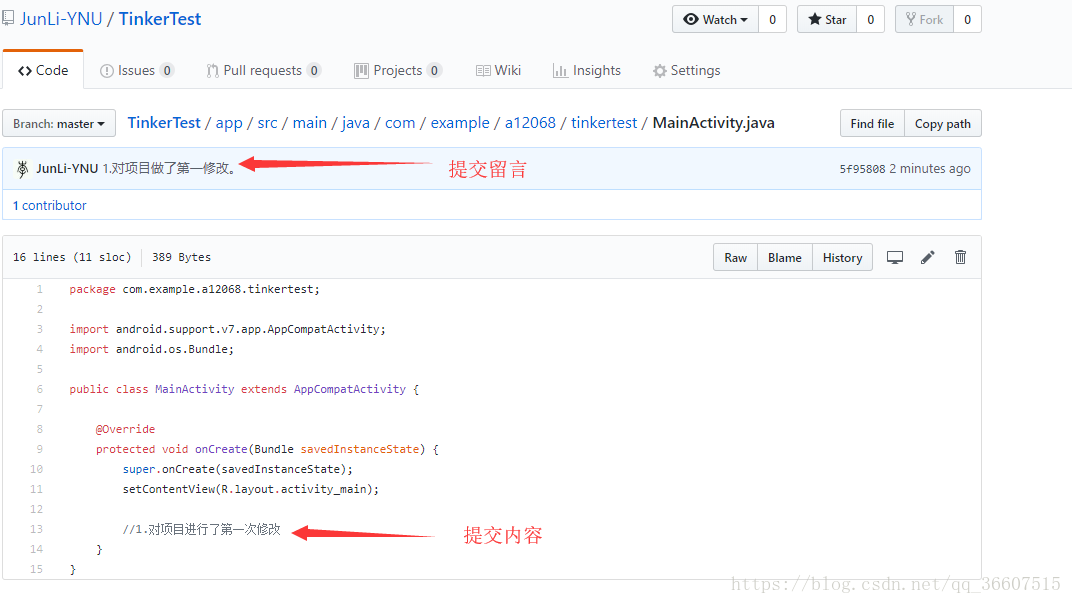Click the comment "//1.对项目进行了第一次修改"
The height and width of the screenshot is (604, 1072).
point(202,529)
